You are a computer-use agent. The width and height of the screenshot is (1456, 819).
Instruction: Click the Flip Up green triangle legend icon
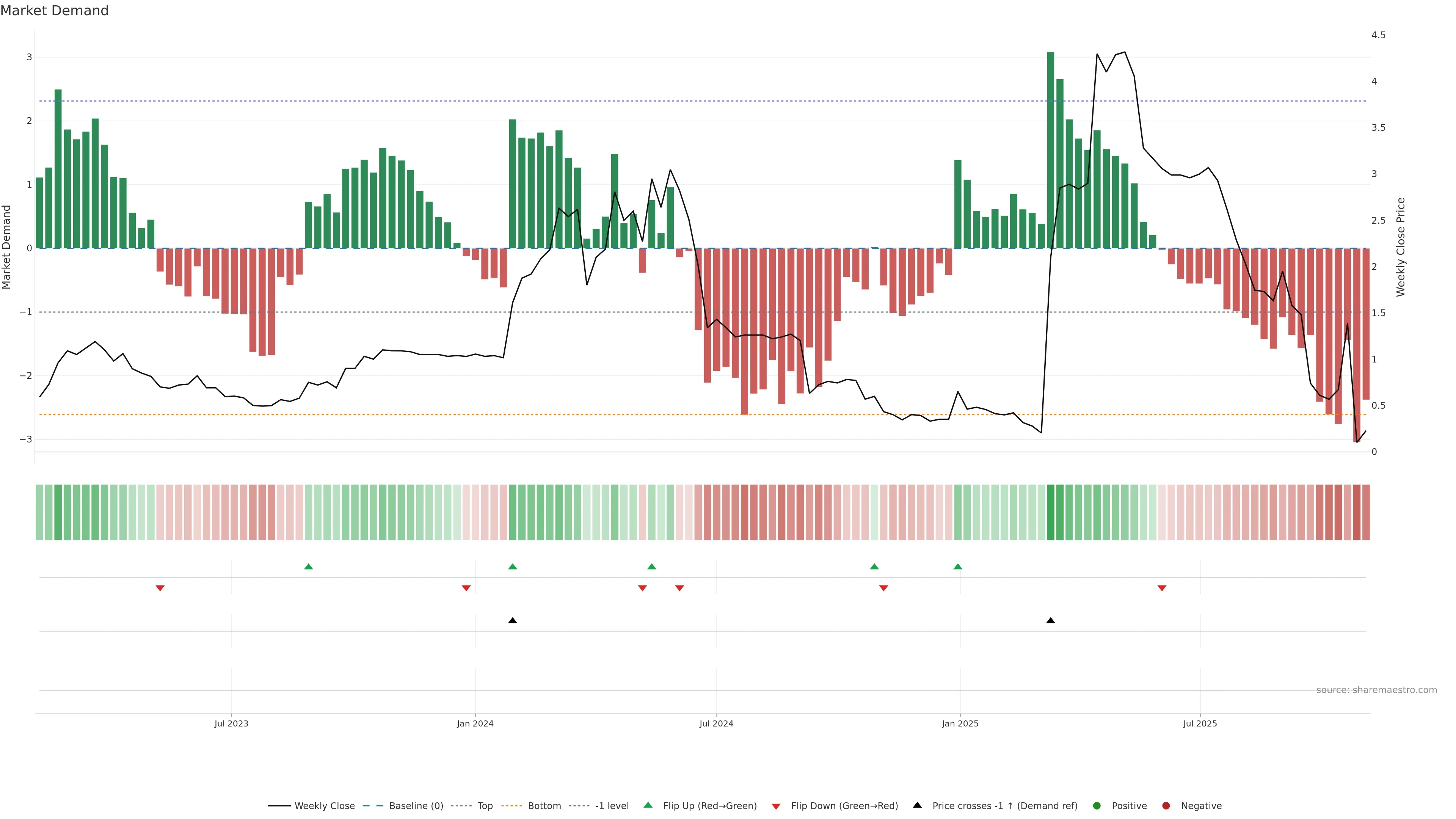(x=648, y=805)
